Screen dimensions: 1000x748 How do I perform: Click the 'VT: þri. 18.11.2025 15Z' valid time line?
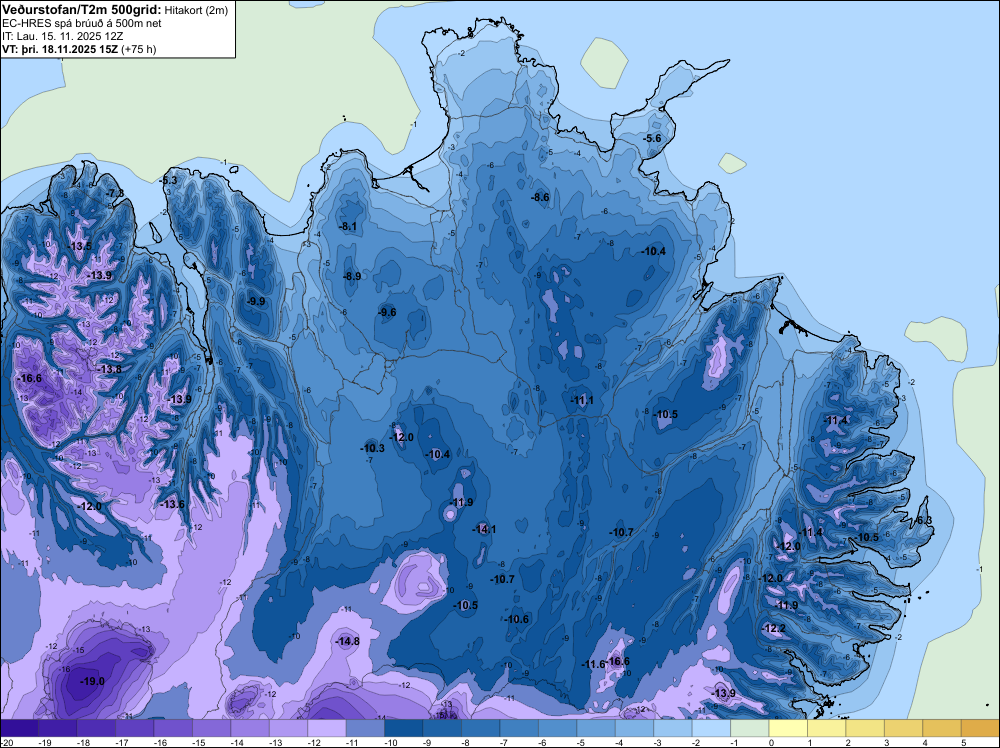60,49
